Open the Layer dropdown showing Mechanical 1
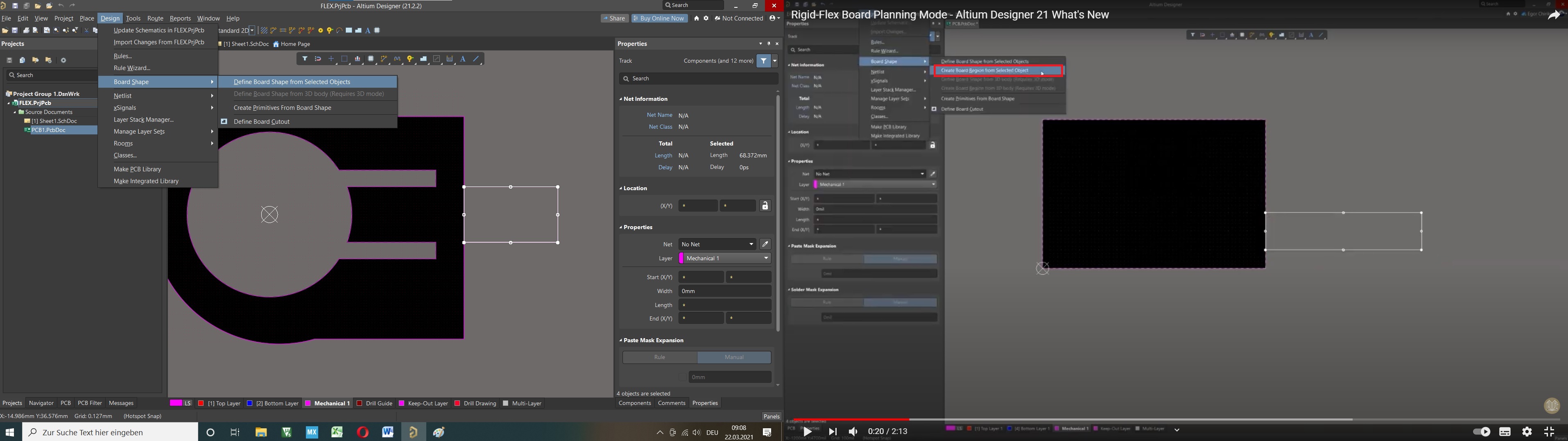 pyautogui.click(x=725, y=258)
